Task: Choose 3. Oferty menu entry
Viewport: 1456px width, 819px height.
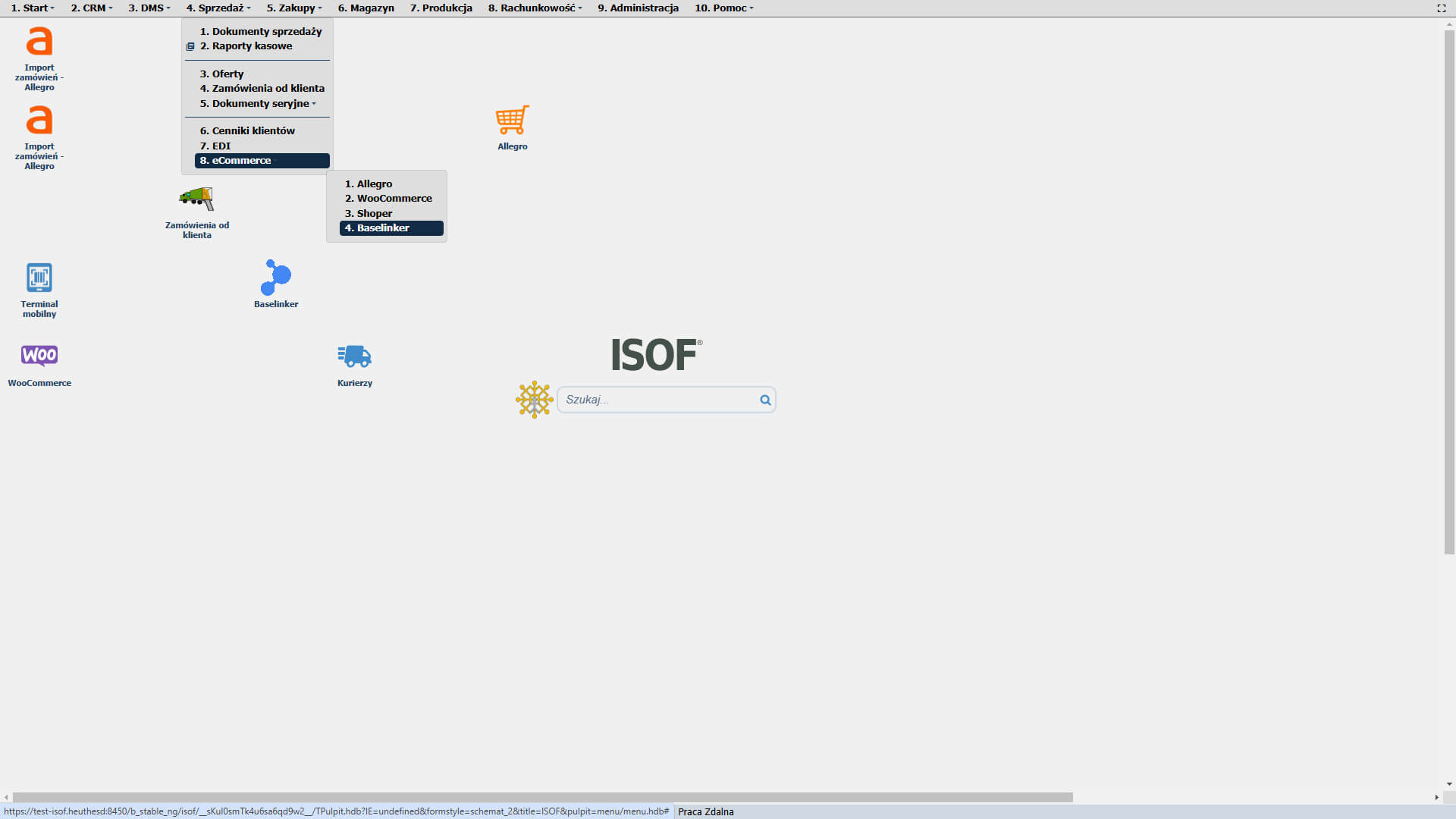Action: pos(221,74)
